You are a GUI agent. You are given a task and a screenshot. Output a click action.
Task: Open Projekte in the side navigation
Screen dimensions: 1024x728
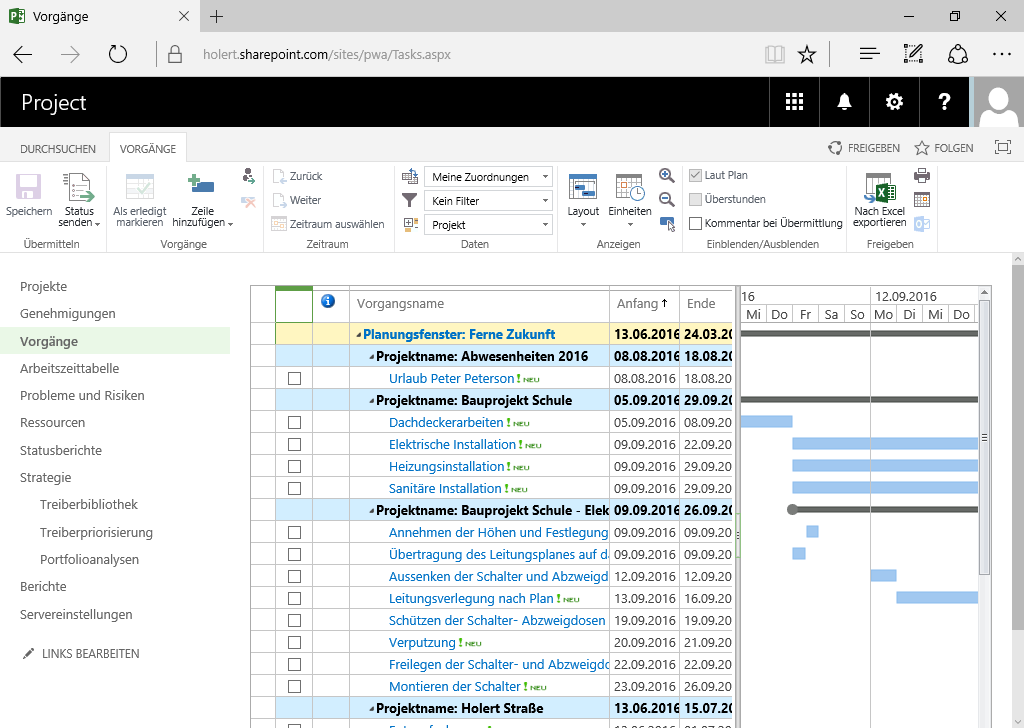pyautogui.click(x=43, y=287)
